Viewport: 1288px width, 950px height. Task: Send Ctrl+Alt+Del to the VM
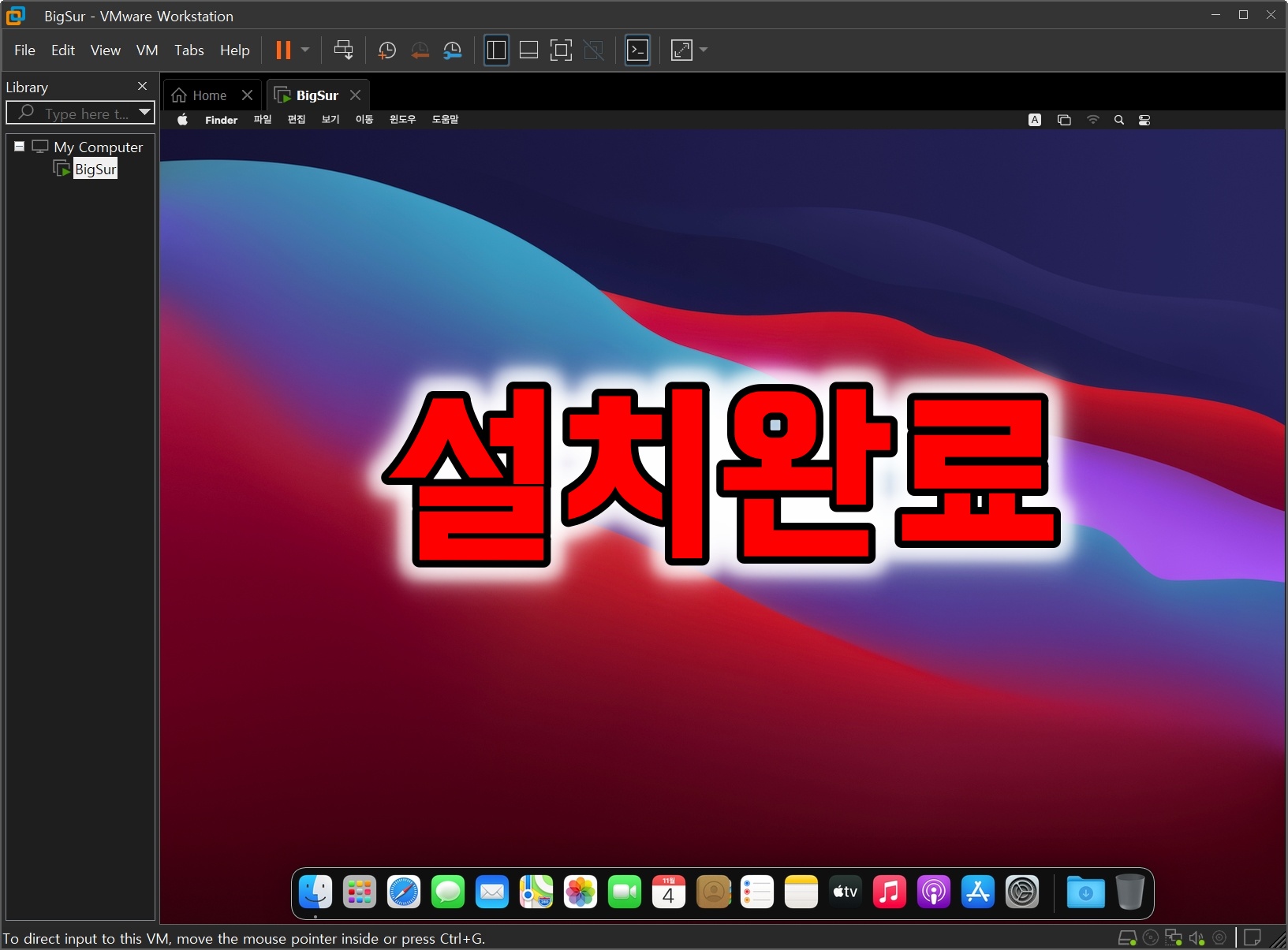click(x=343, y=50)
